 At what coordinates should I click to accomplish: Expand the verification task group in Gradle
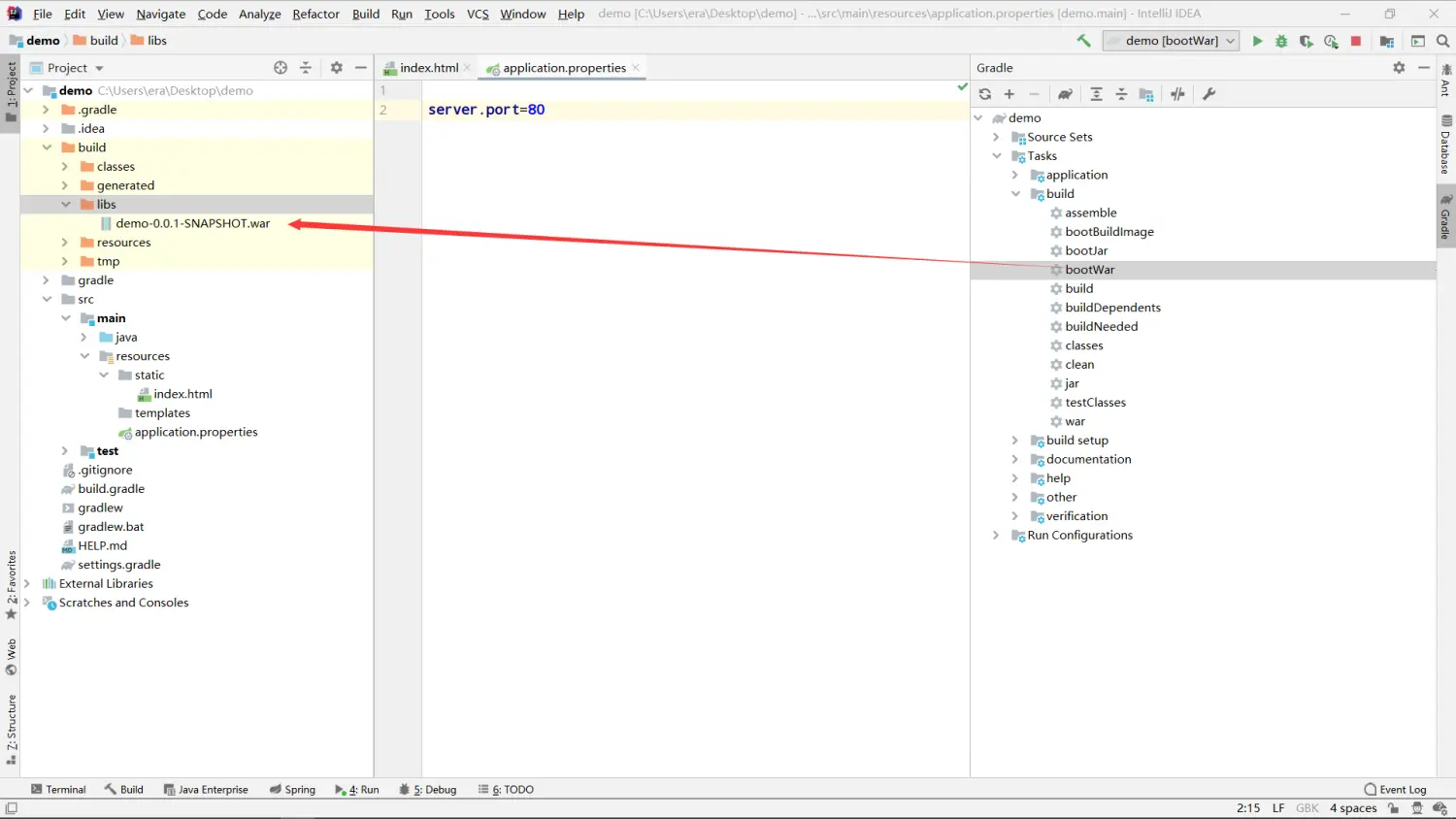coord(1015,516)
